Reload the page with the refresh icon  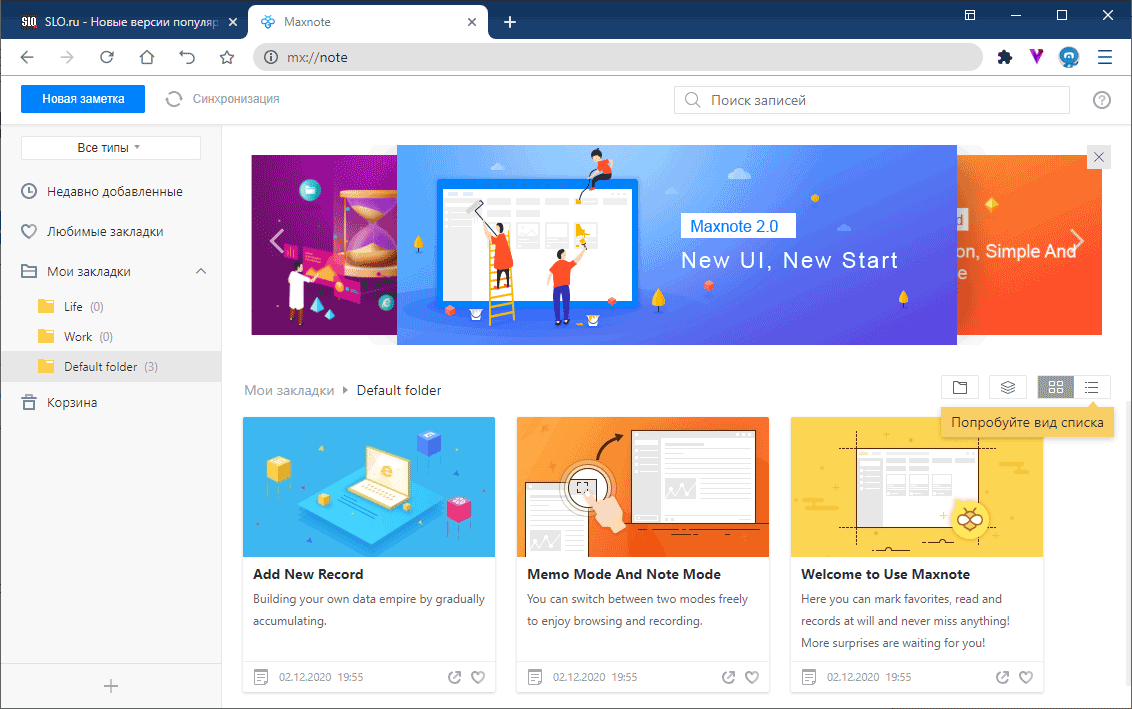[x=107, y=57]
